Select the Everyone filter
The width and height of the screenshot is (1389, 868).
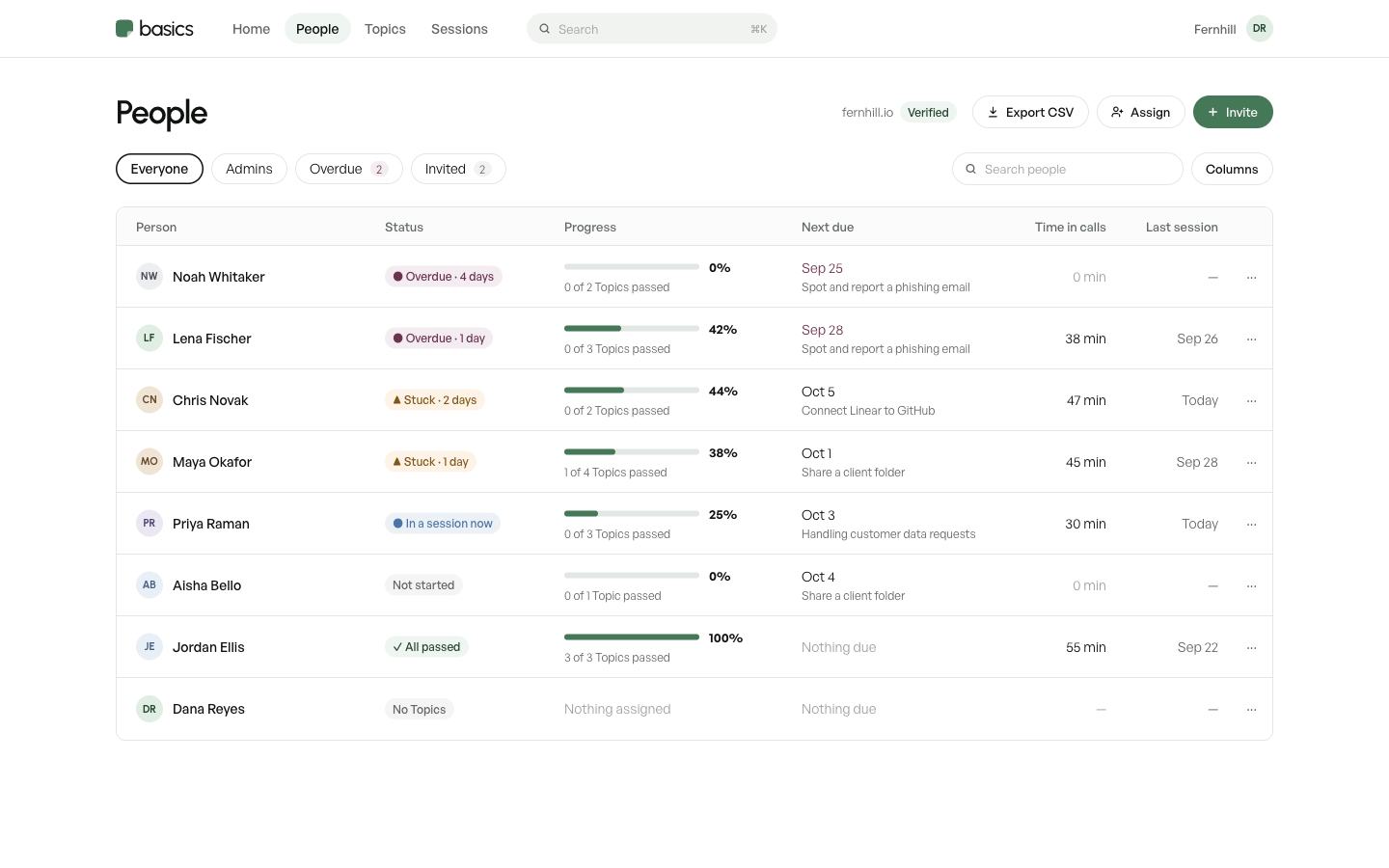click(159, 169)
